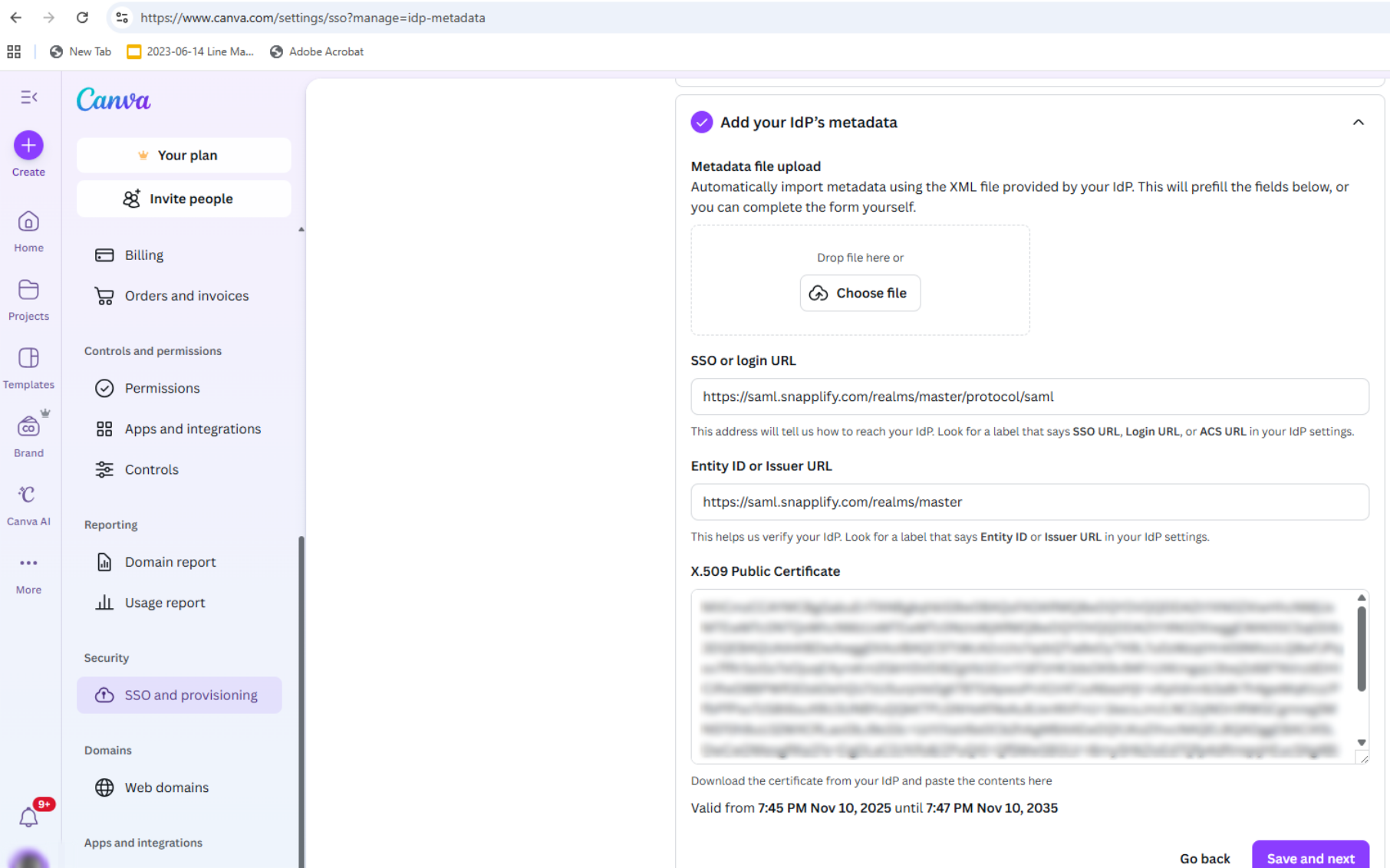Click browser forward arrow

[48, 17]
